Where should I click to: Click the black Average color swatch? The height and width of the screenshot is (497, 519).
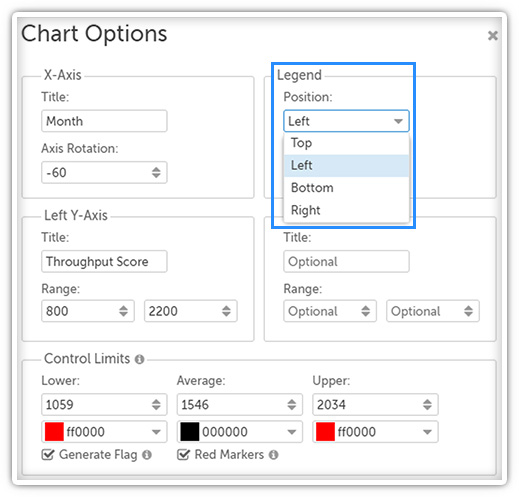[190, 432]
